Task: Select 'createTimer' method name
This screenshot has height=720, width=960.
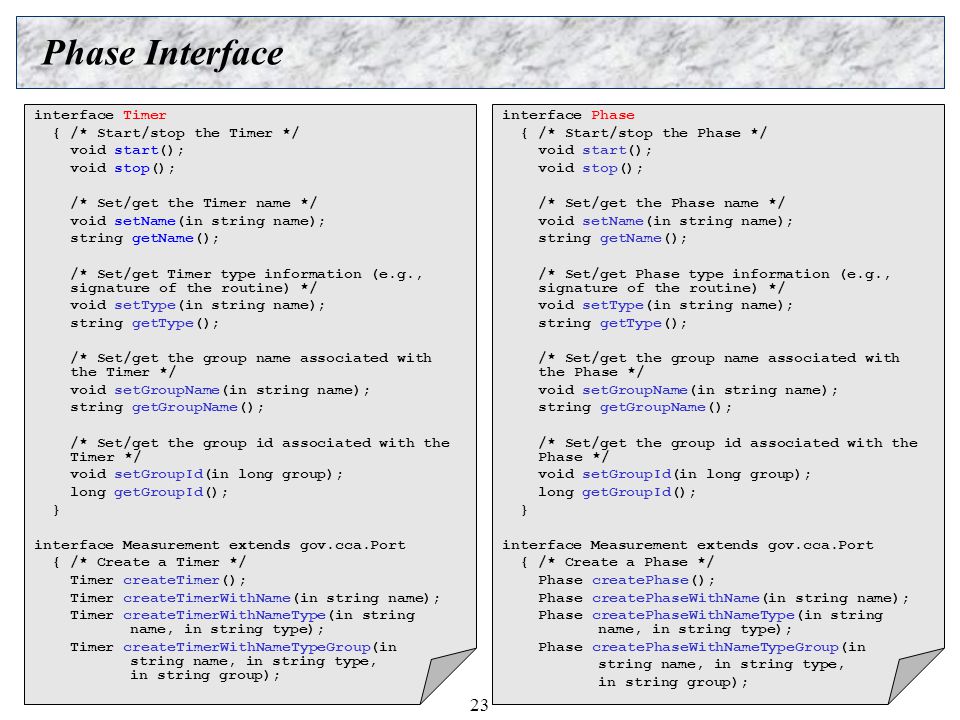Action: point(171,580)
